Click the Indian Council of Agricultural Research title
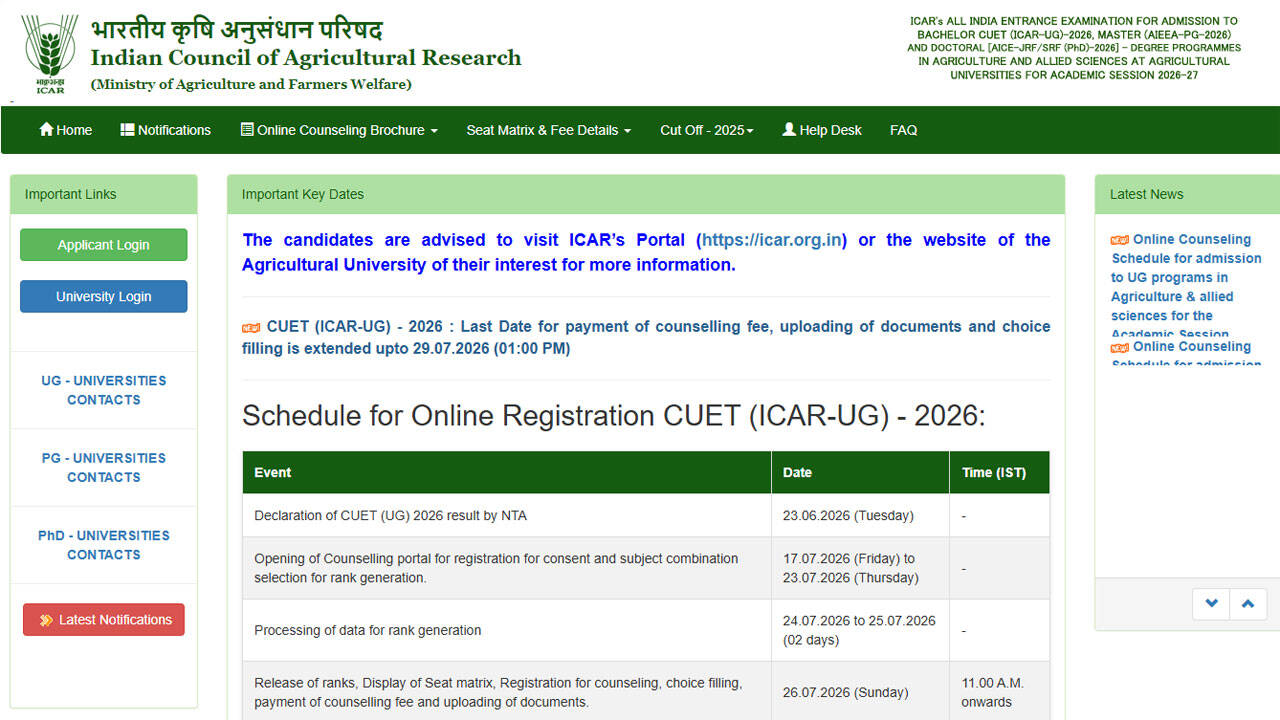This screenshot has height=720, width=1280. (306, 58)
